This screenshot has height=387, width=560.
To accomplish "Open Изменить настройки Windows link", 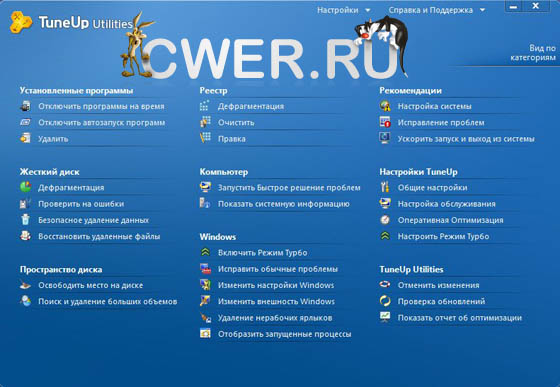I will click(x=276, y=285).
